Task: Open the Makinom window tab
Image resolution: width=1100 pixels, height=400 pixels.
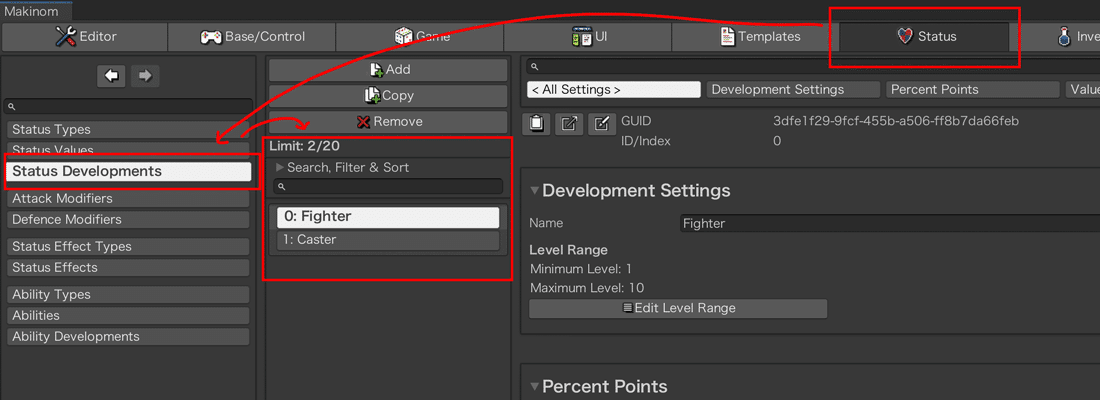Action: click(36, 11)
